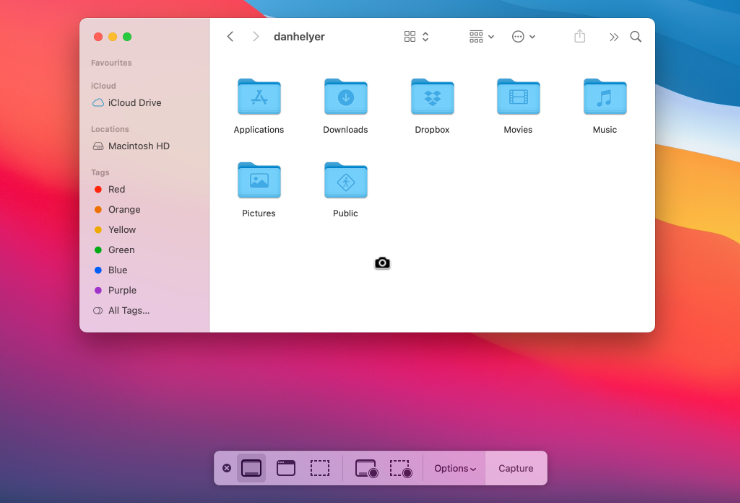
Task: Switch to icon grid view
Action: point(410,36)
